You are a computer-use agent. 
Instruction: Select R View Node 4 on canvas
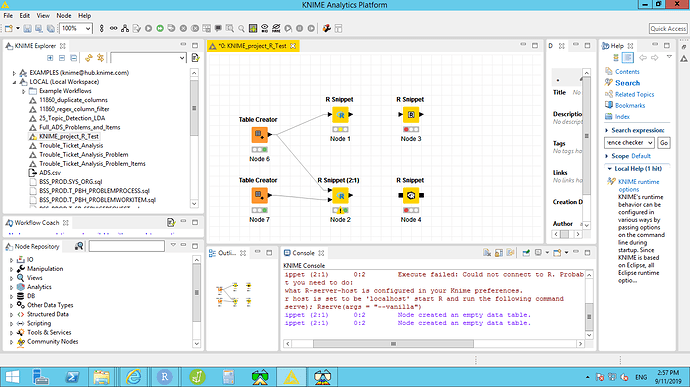click(411, 195)
